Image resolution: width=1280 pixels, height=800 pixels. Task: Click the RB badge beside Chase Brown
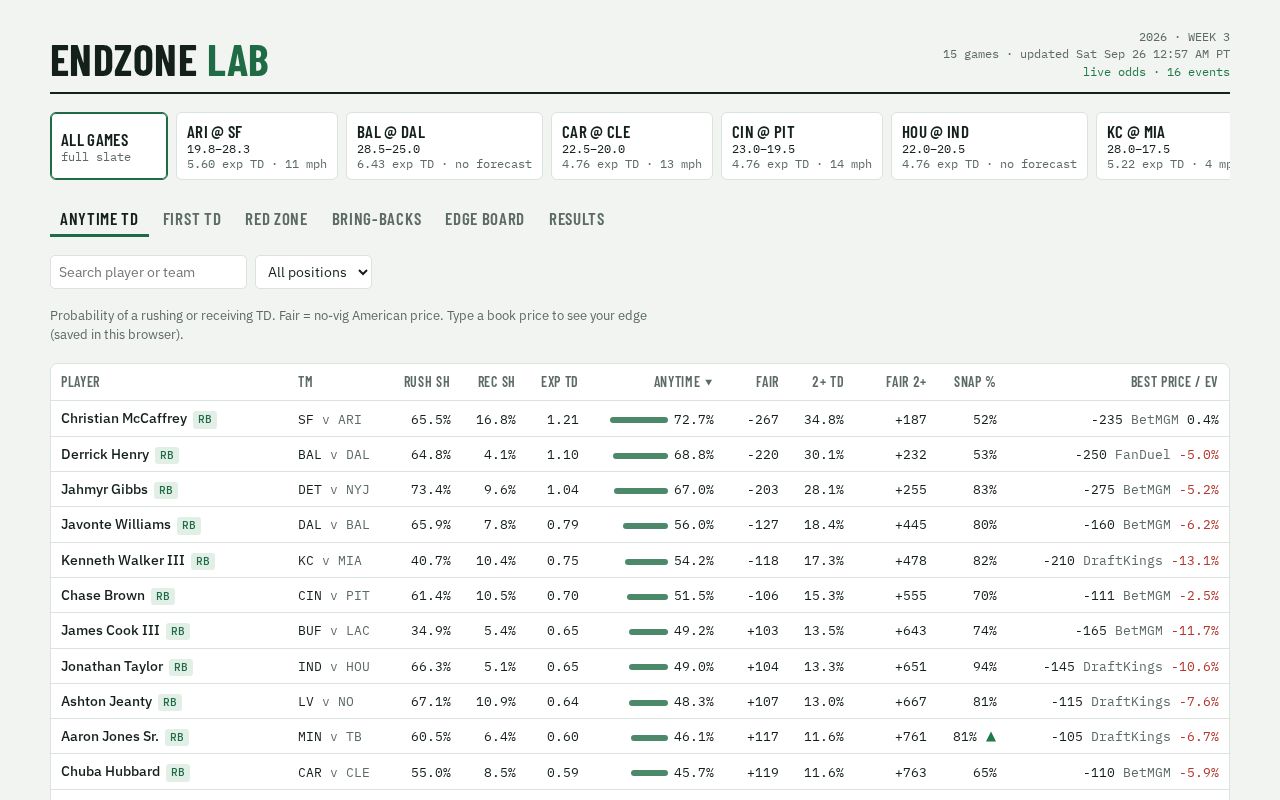tap(163, 596)
